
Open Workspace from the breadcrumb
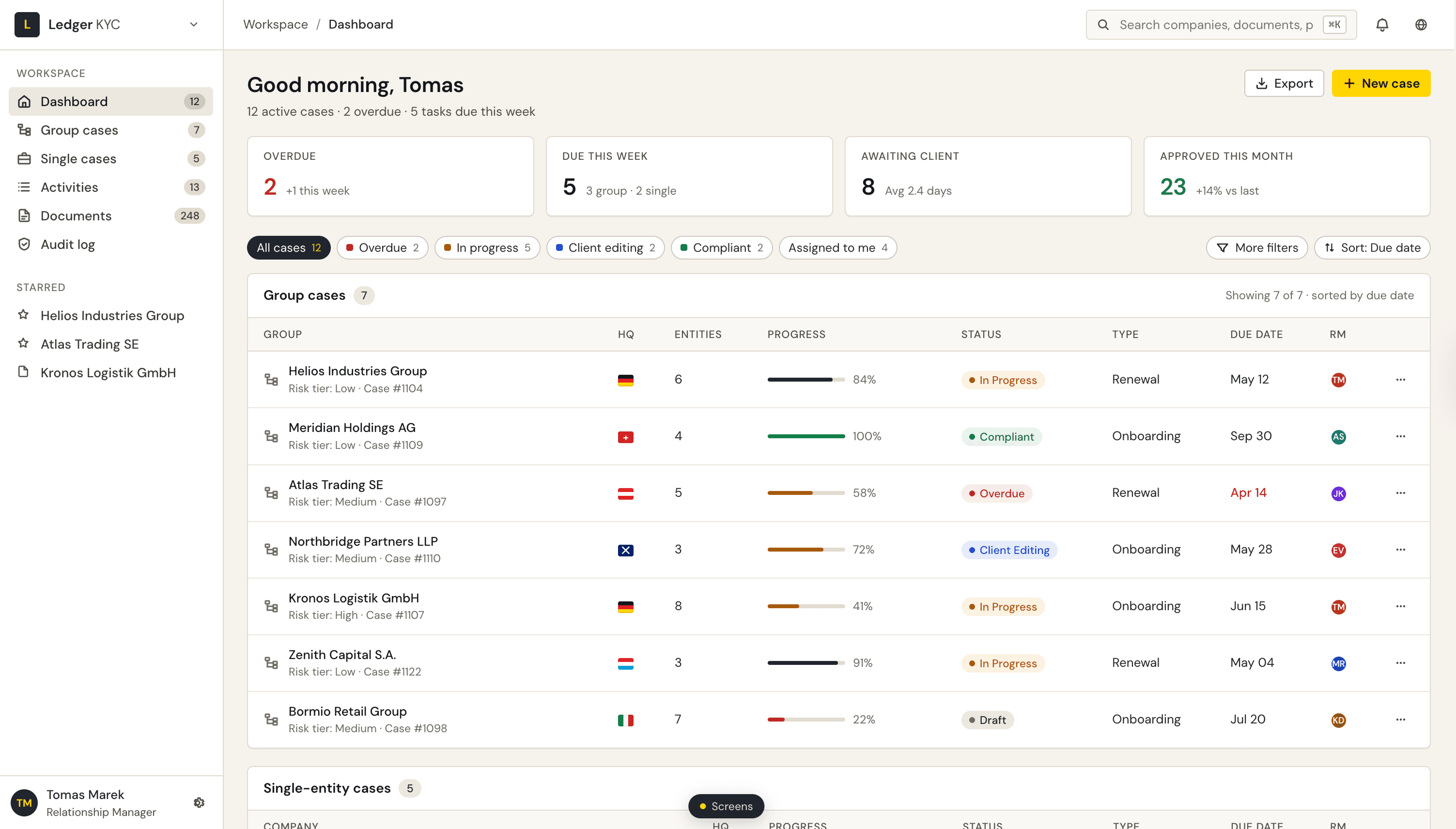pyautogui.click(x=275, y=24)
